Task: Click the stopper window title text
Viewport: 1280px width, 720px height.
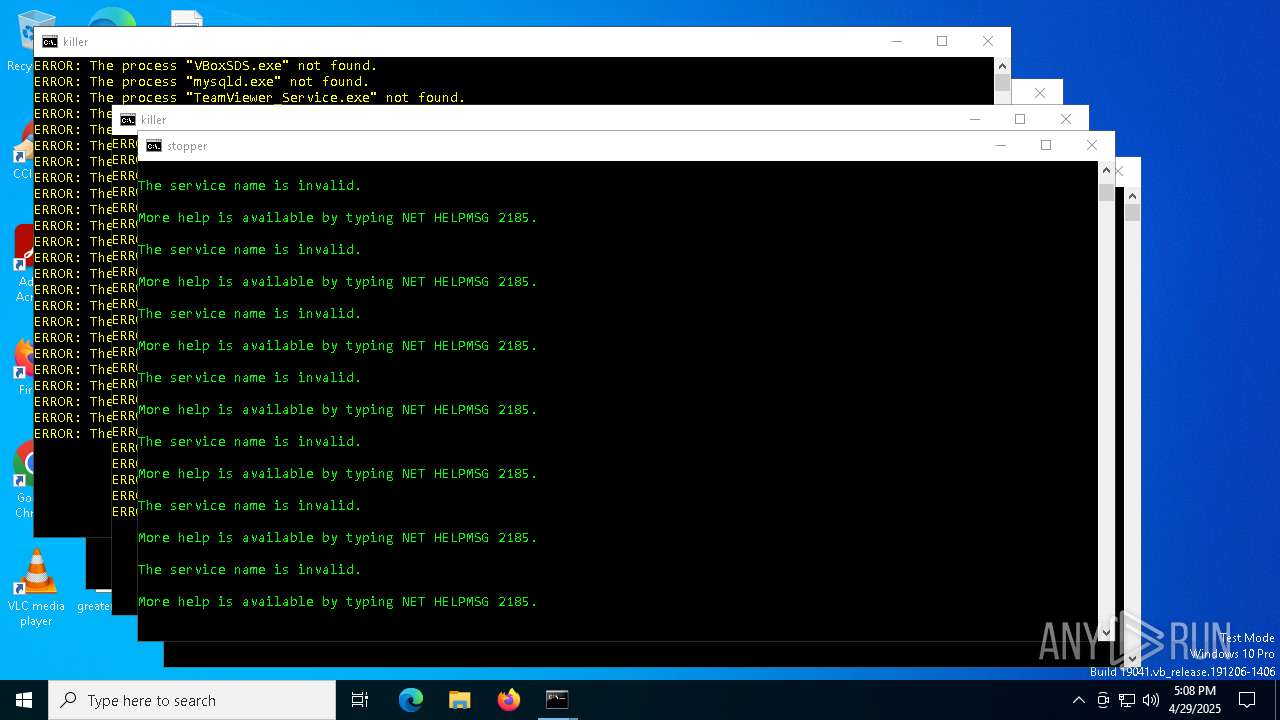Action: click(x=187, y=146)
